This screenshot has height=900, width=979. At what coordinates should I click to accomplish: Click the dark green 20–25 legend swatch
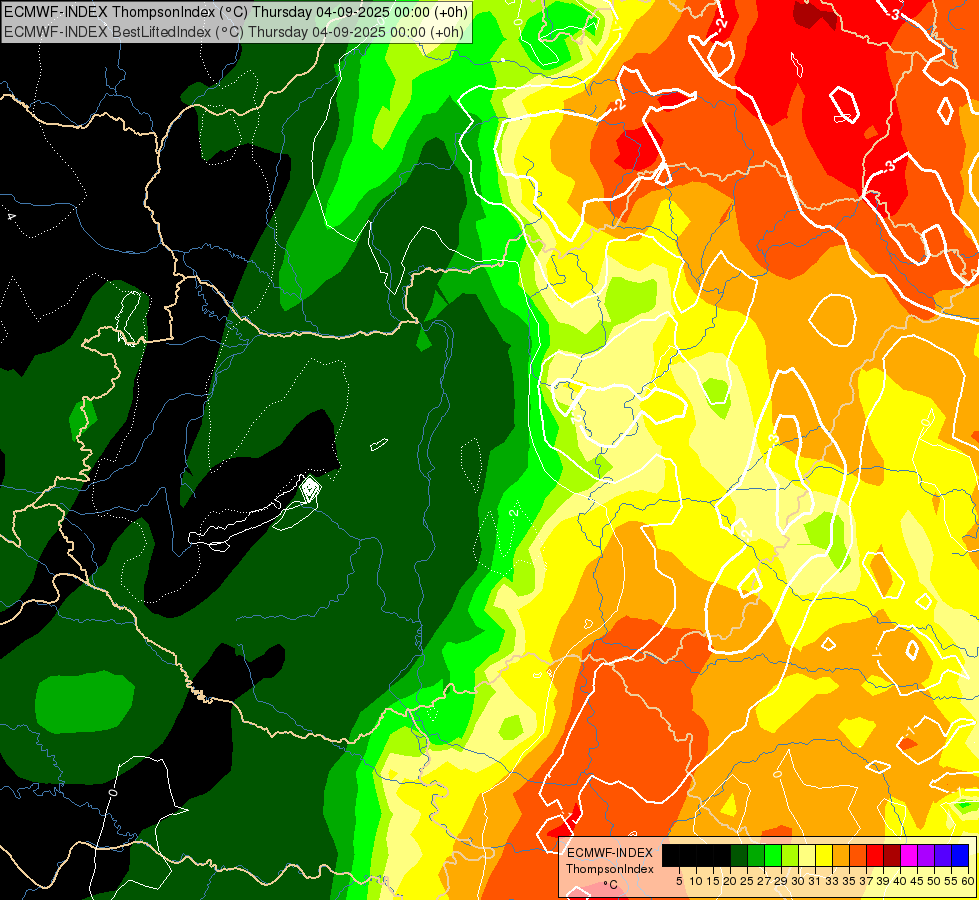click(739, 856)
